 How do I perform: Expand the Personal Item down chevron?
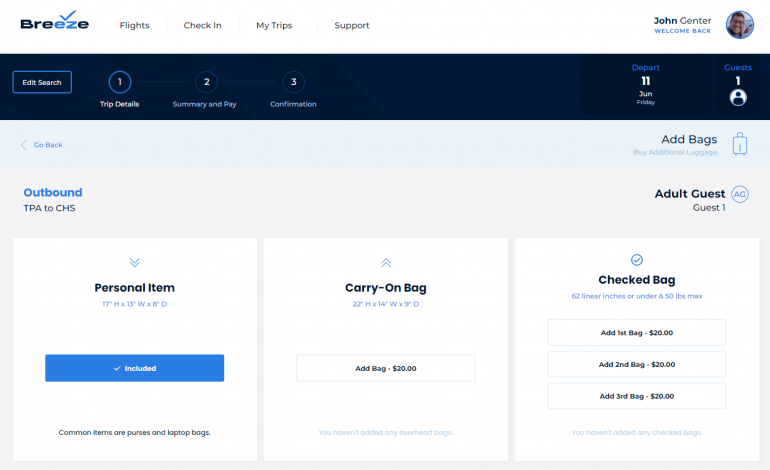click(x=135, y=262)
